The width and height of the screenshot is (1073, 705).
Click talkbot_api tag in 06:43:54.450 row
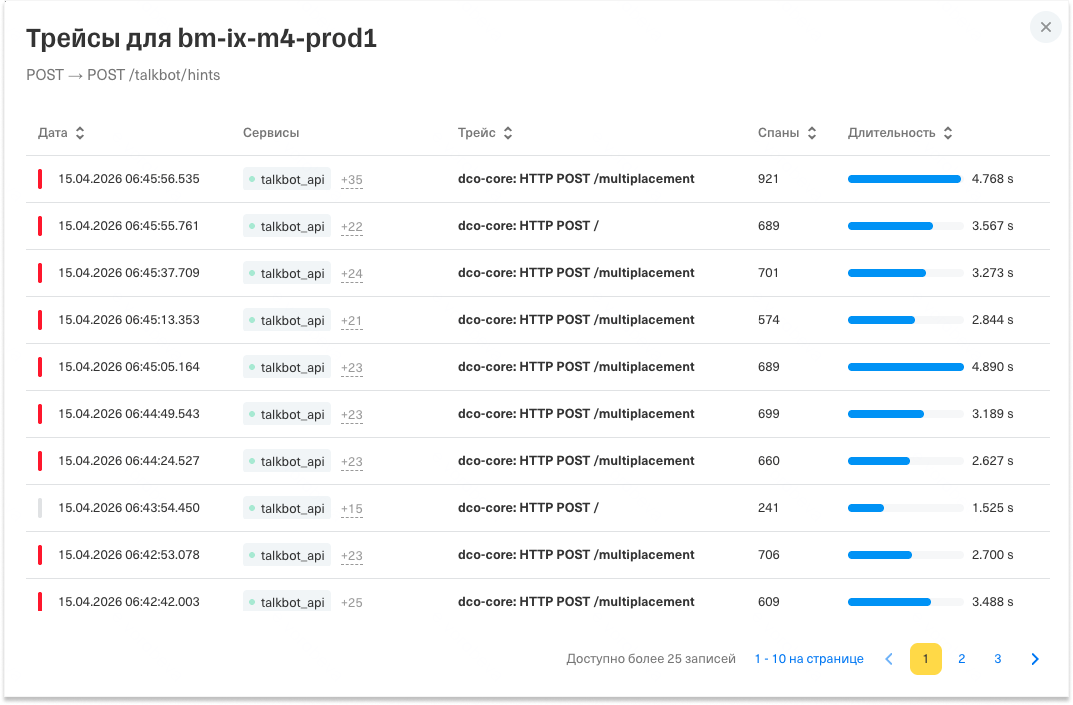tap(287, 509)
